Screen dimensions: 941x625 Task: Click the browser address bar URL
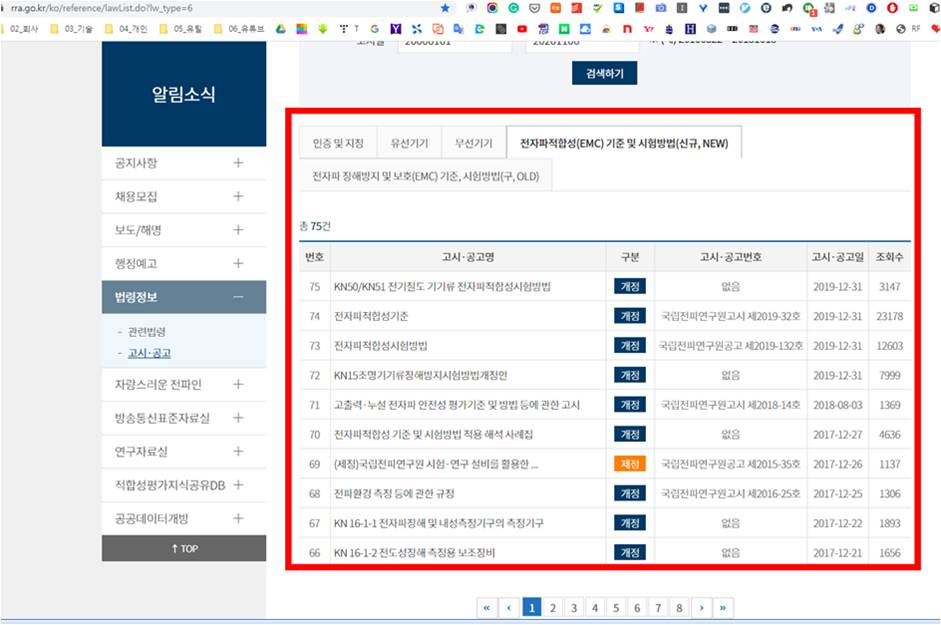click(101, 8)
